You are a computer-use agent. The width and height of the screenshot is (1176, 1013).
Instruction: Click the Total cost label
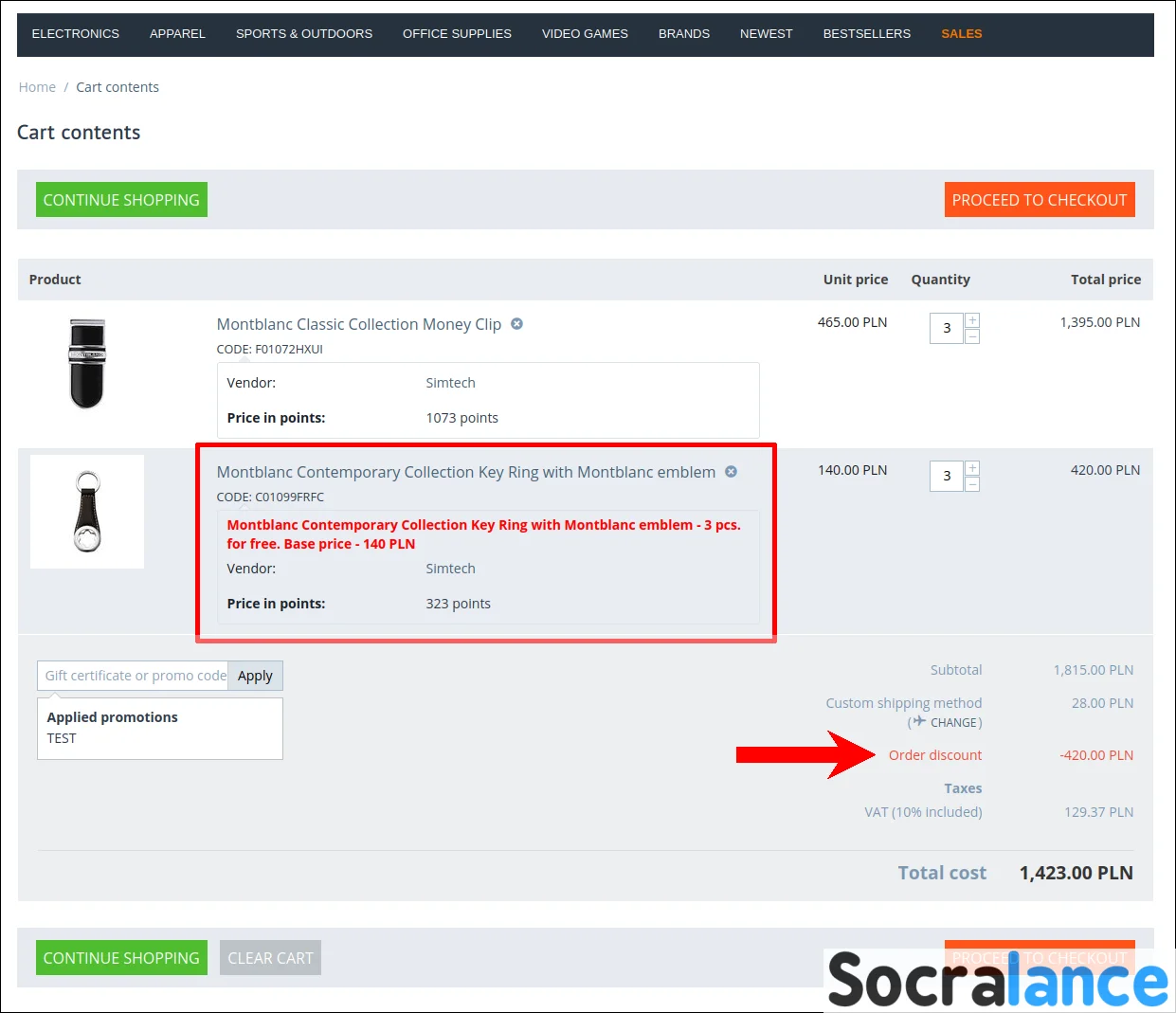pos(942,873)
